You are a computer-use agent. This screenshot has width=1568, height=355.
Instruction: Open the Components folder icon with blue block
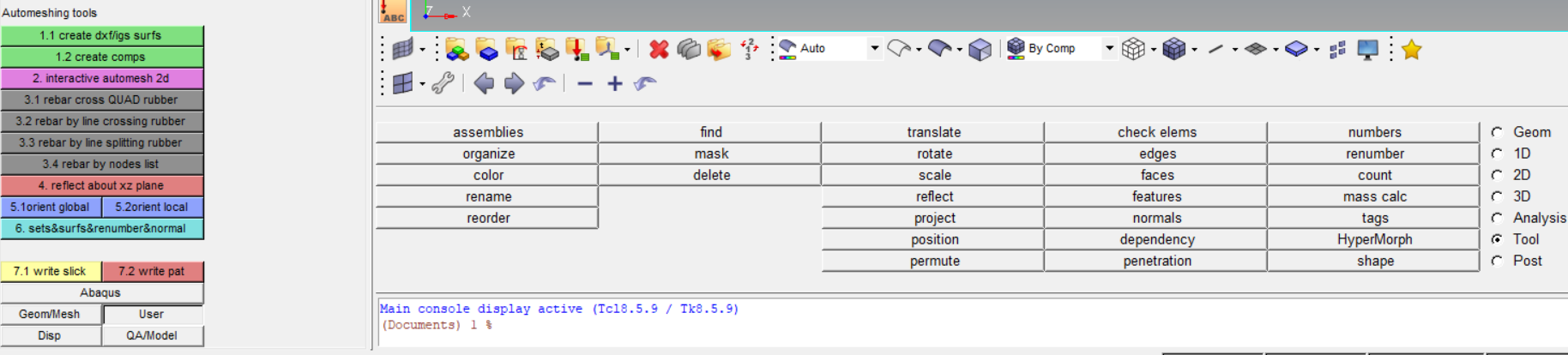(486, 49)
